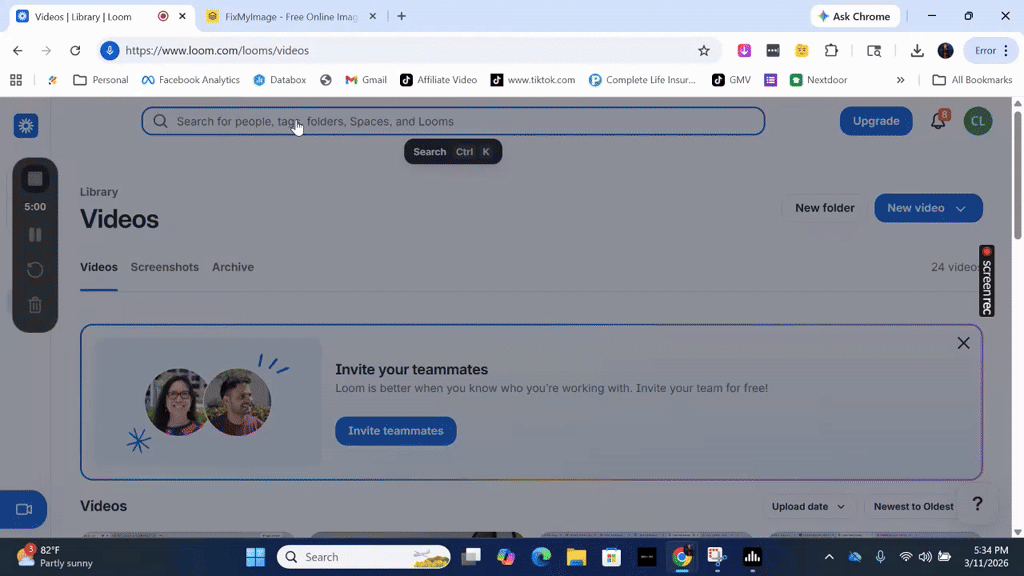Image resolution: width=1024 pixels, height=576 pixels.
Task: Click the Invite teammates button
Action: pos(396,431)
